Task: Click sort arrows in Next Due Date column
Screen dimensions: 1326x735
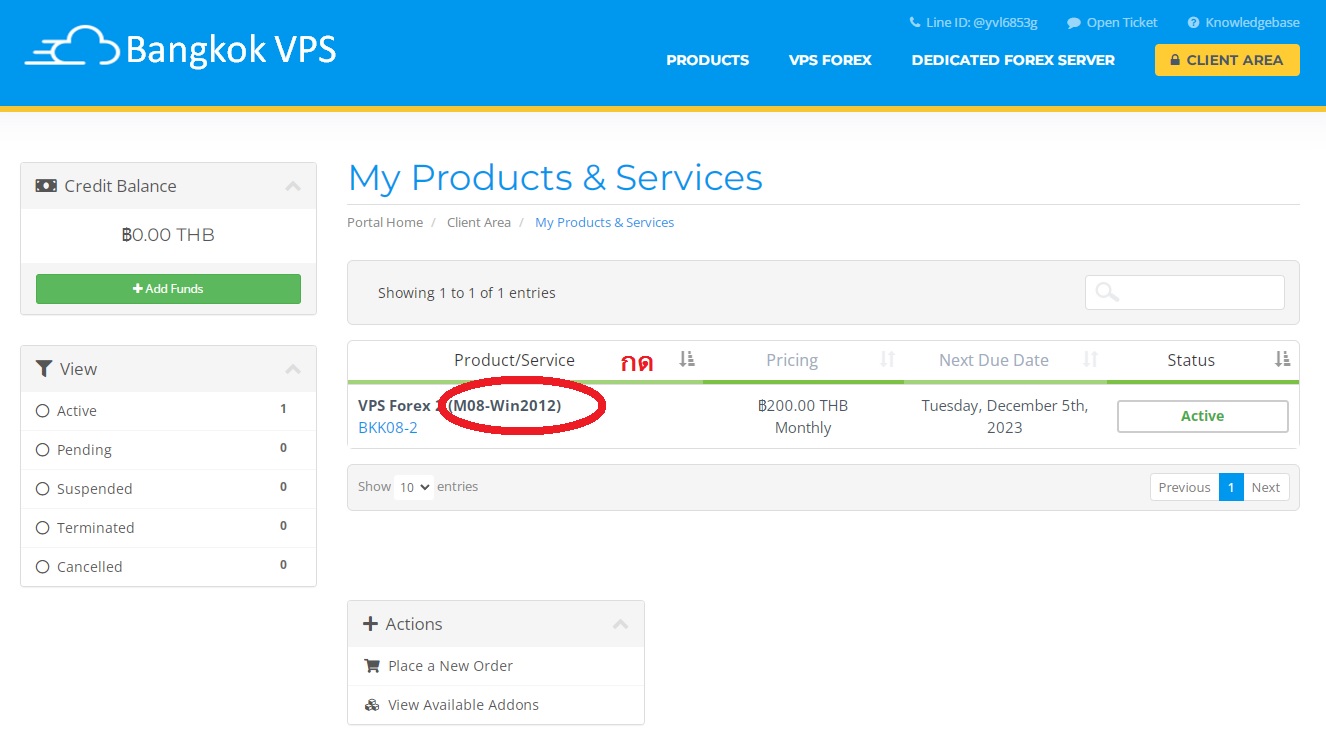Action: [1091, 359]
